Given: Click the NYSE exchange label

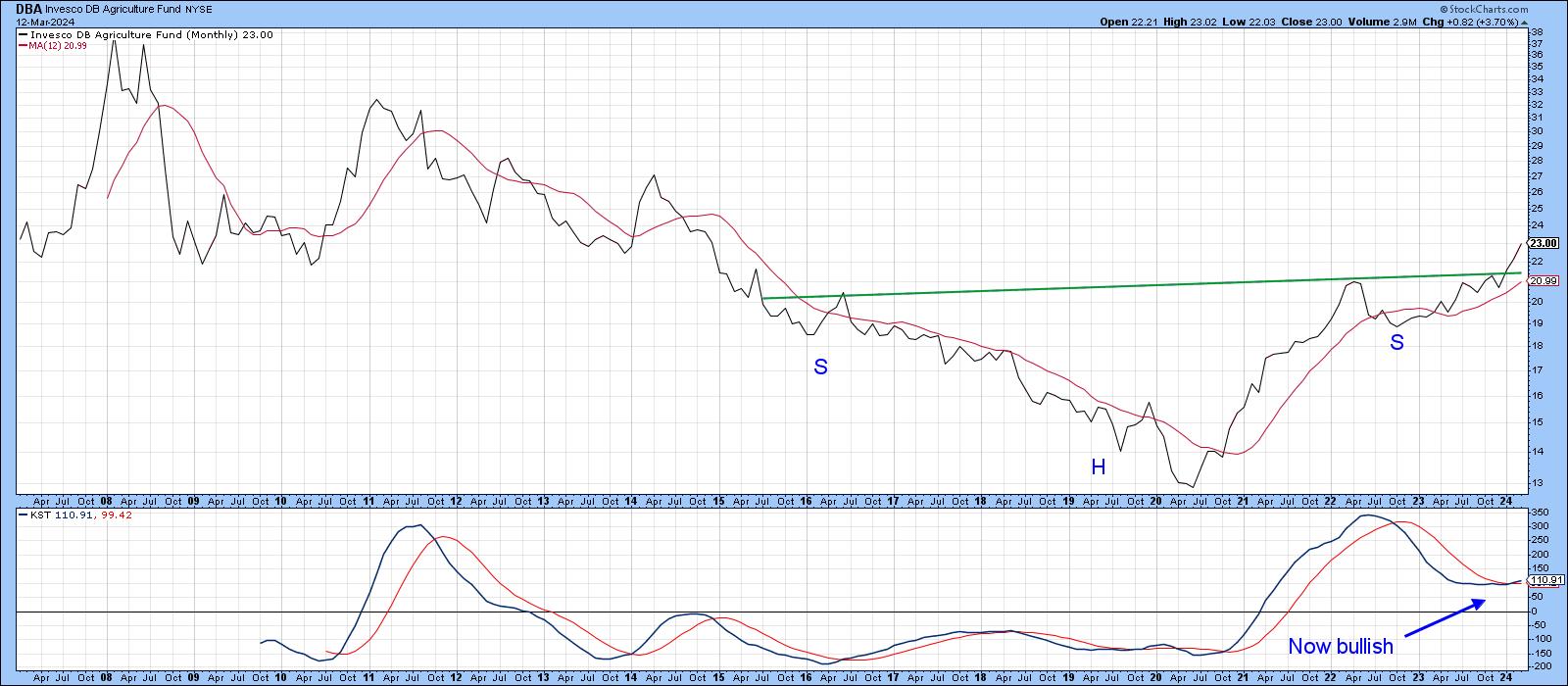Looking at the screenshot, I should pyautogui.click(x=199, y=8).
